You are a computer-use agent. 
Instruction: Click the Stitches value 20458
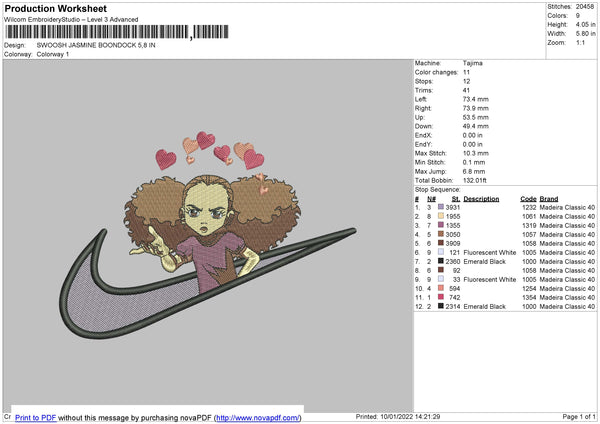[x=585, y=7]
